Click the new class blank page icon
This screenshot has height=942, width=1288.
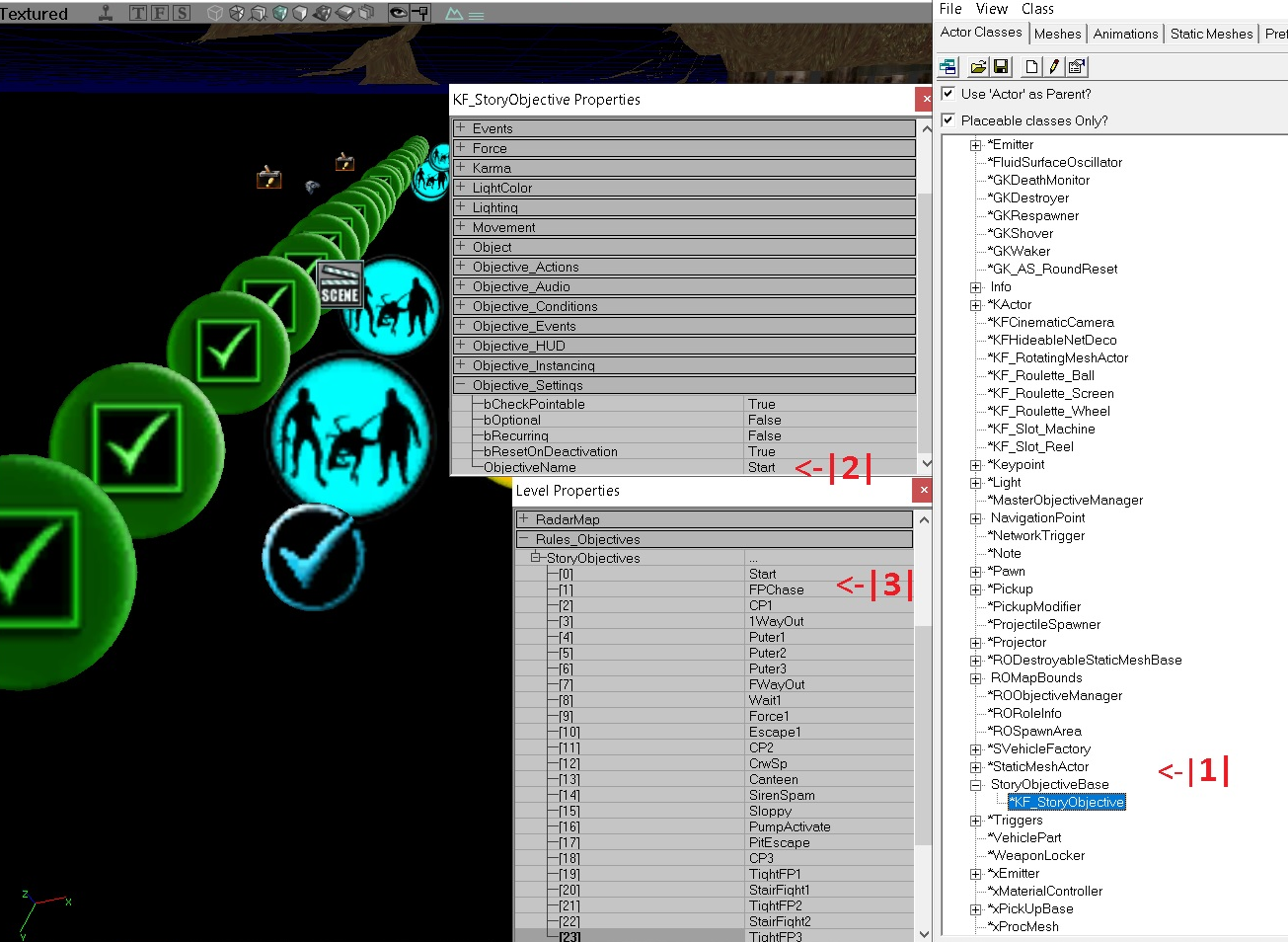[x=1031, y=66]
